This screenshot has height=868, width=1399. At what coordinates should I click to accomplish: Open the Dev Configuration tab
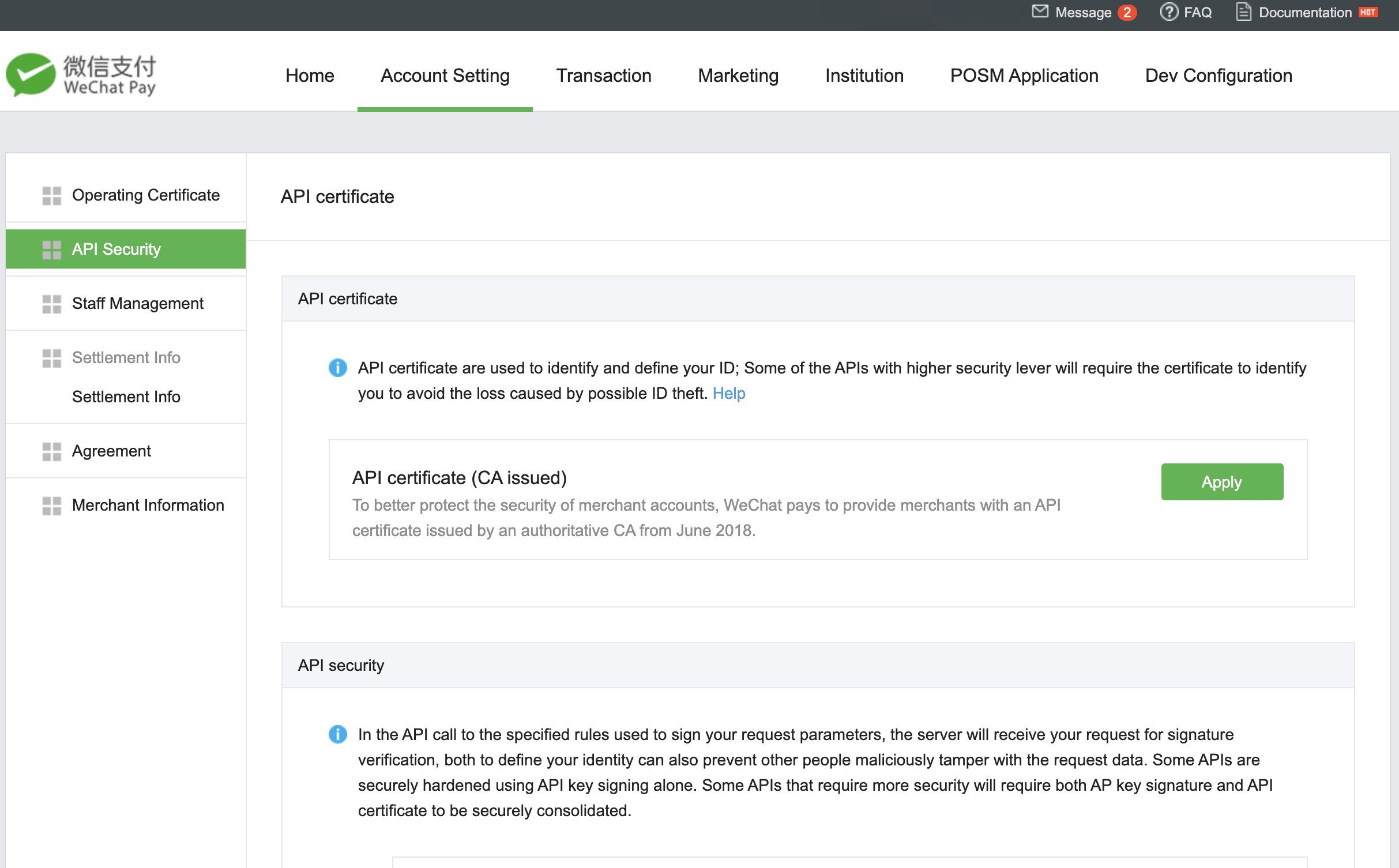pos(1218,76)
